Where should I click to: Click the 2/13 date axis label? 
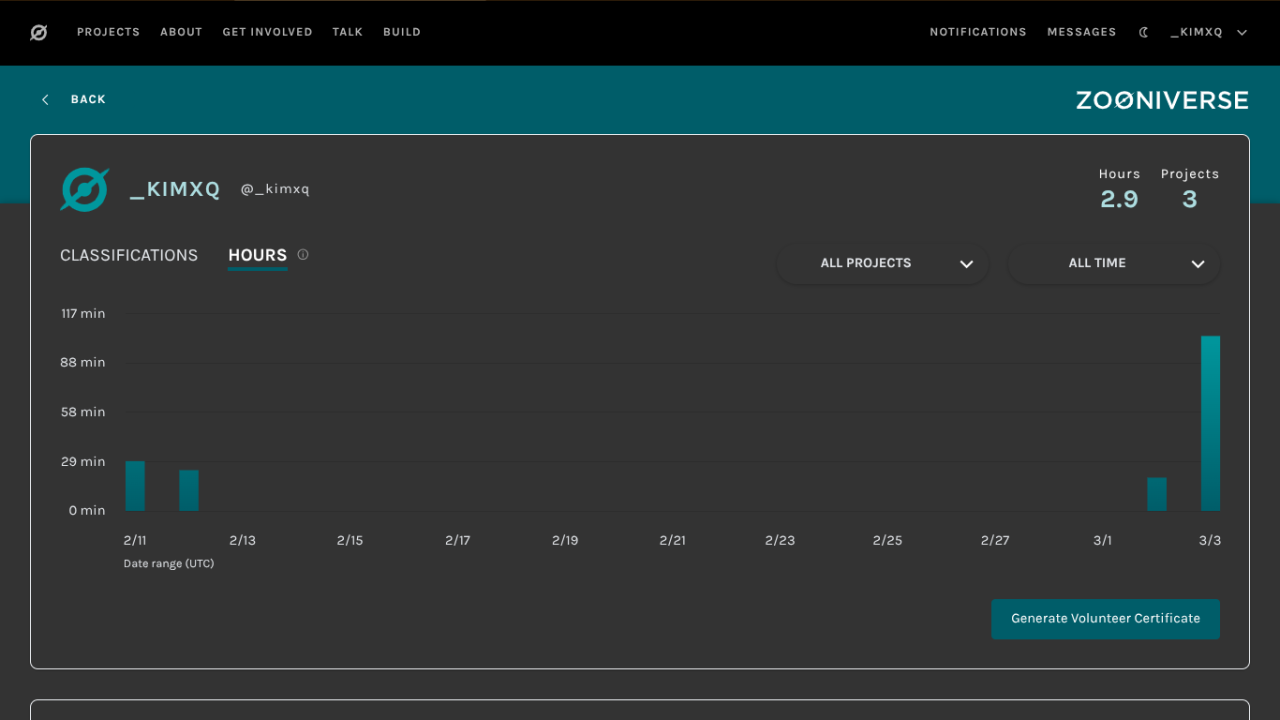(x=243, y=541)
